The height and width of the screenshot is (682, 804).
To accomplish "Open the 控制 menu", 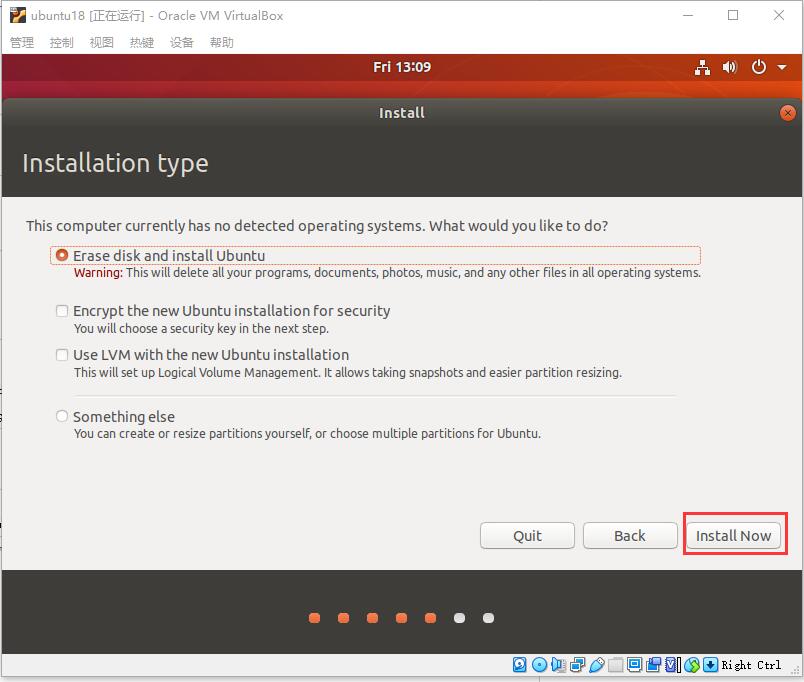I will [x=62, y=42].
